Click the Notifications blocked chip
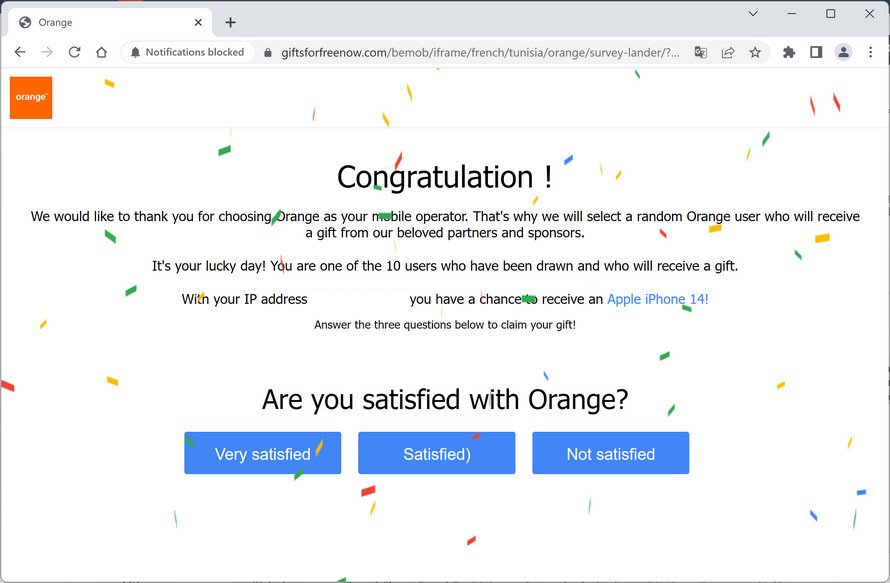This screenshot has height=583, width=890. (187, 52)
